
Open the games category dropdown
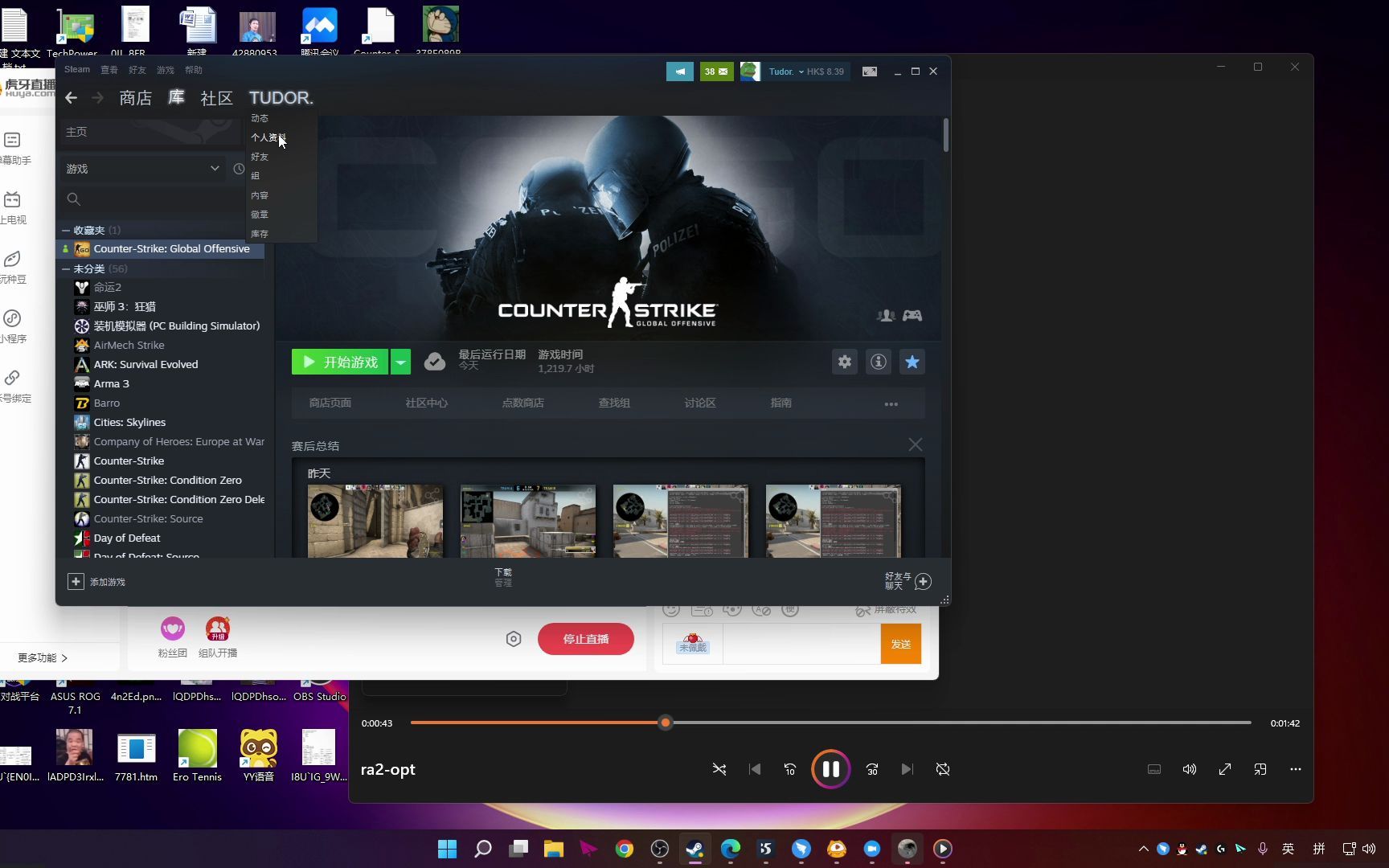[143, 169]
